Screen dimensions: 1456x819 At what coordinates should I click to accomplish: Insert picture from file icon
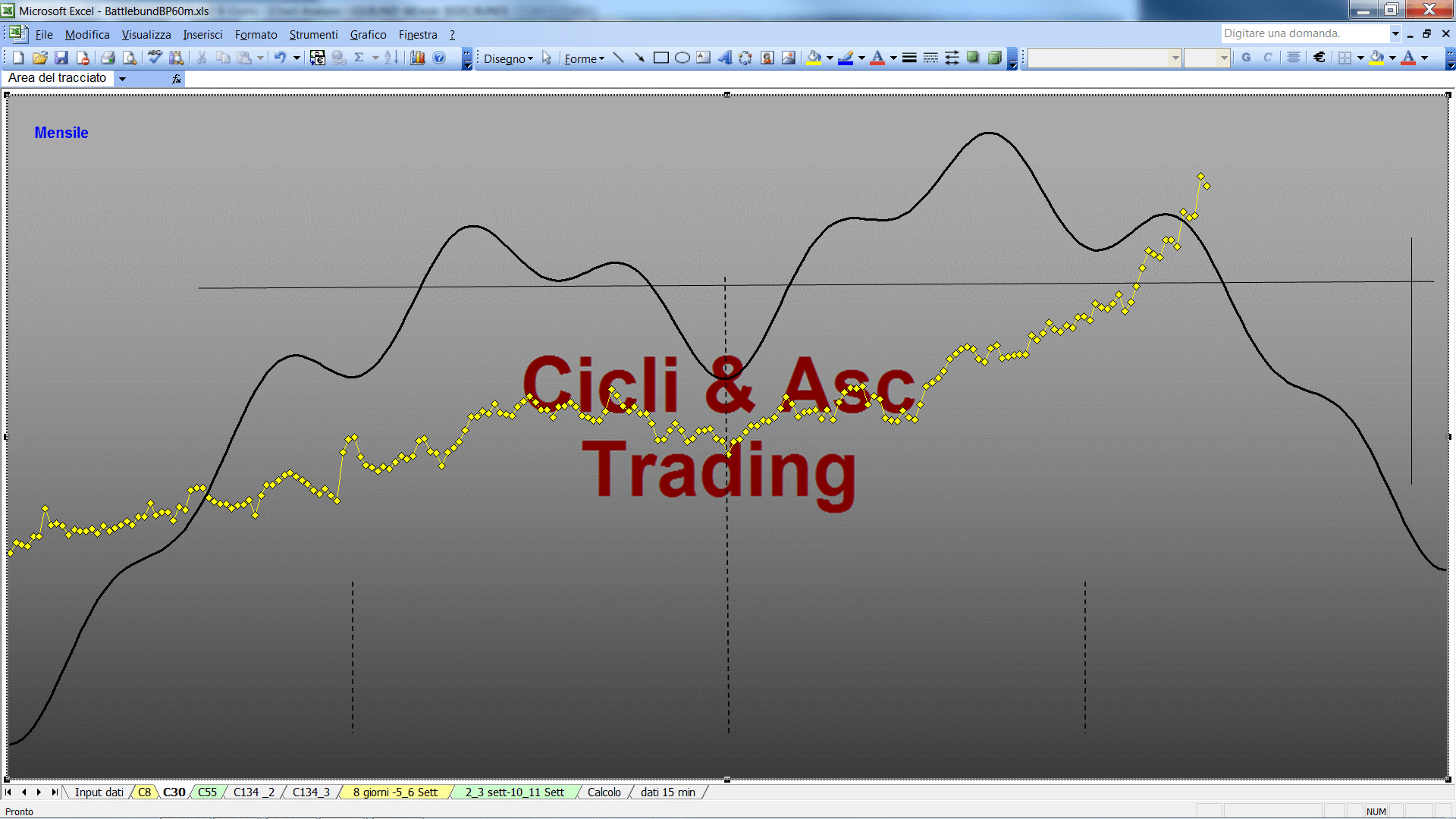click(x=789, y=58)
